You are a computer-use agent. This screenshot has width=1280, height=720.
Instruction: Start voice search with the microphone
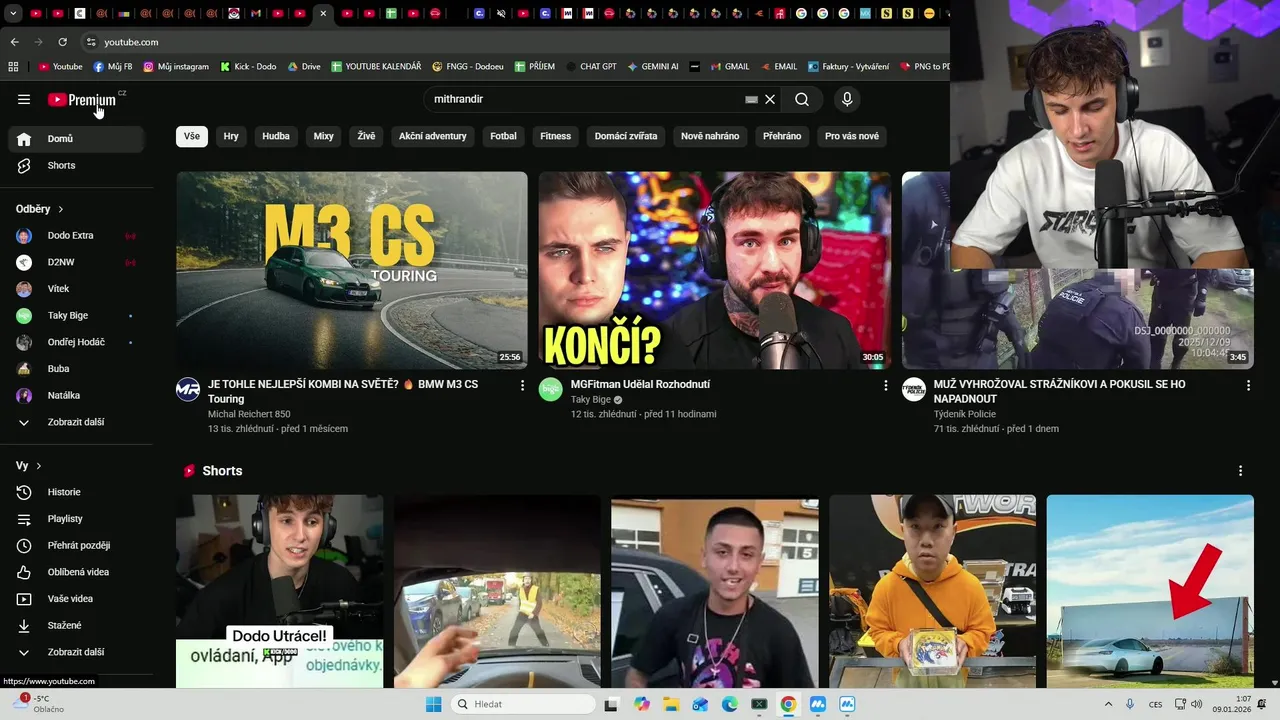click(847, 100)
